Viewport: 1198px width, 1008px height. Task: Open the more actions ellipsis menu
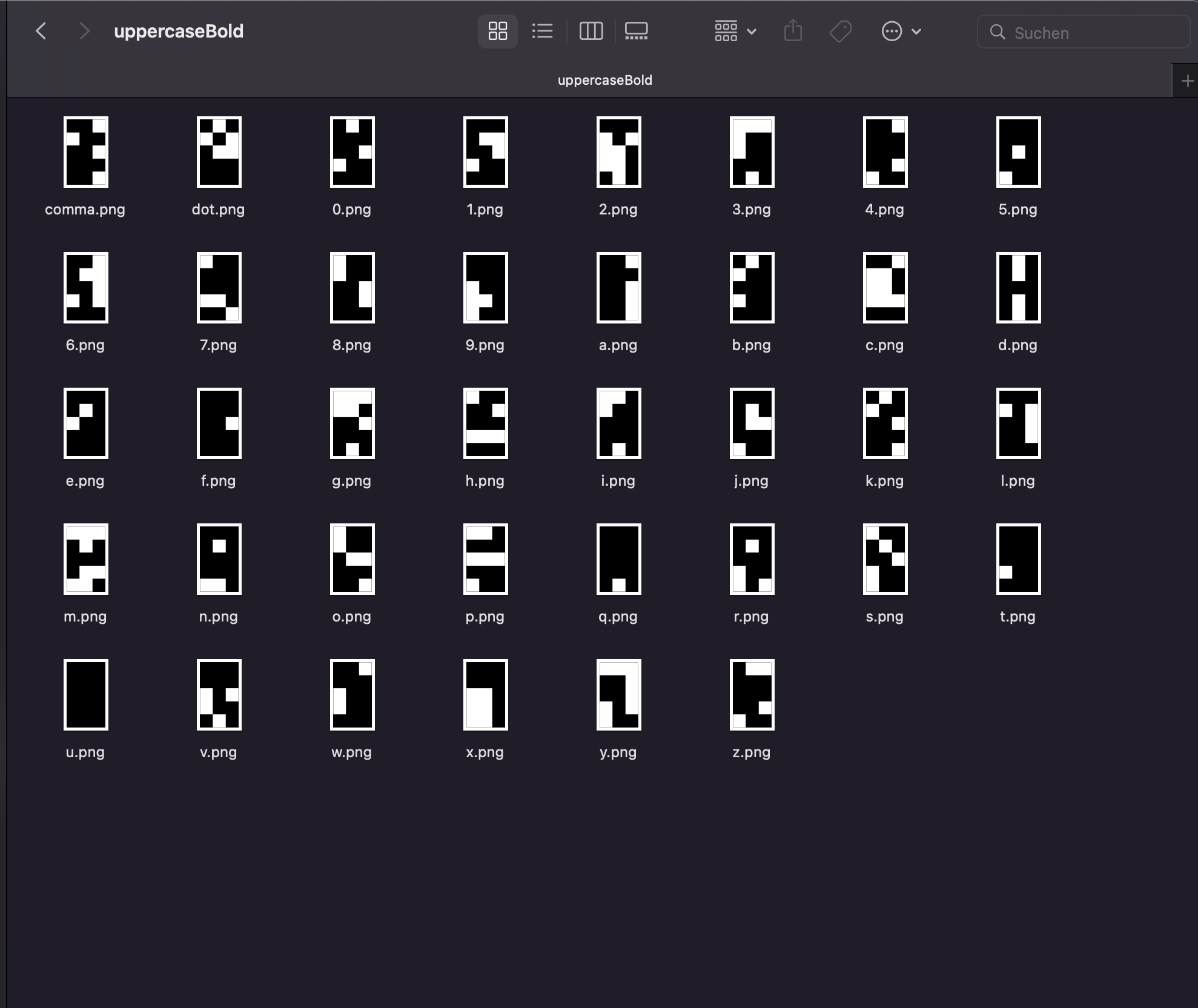click(892, 31)
